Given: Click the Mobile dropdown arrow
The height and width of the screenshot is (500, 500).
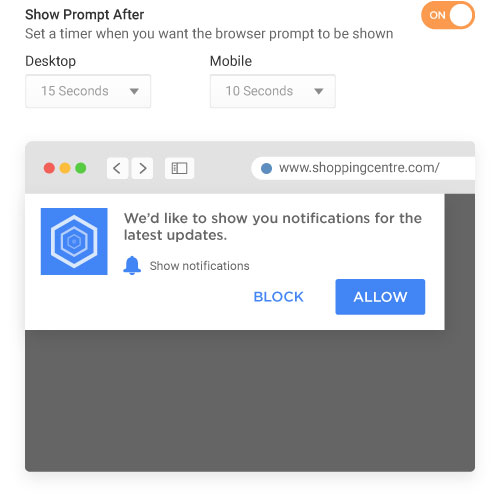Looking at the screenshot, I should 319,91.
